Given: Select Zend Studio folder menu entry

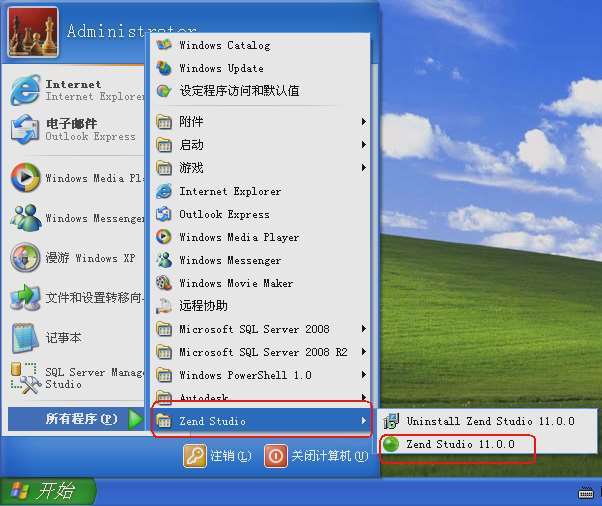Looking at the screenshot, I should (261, 421).
